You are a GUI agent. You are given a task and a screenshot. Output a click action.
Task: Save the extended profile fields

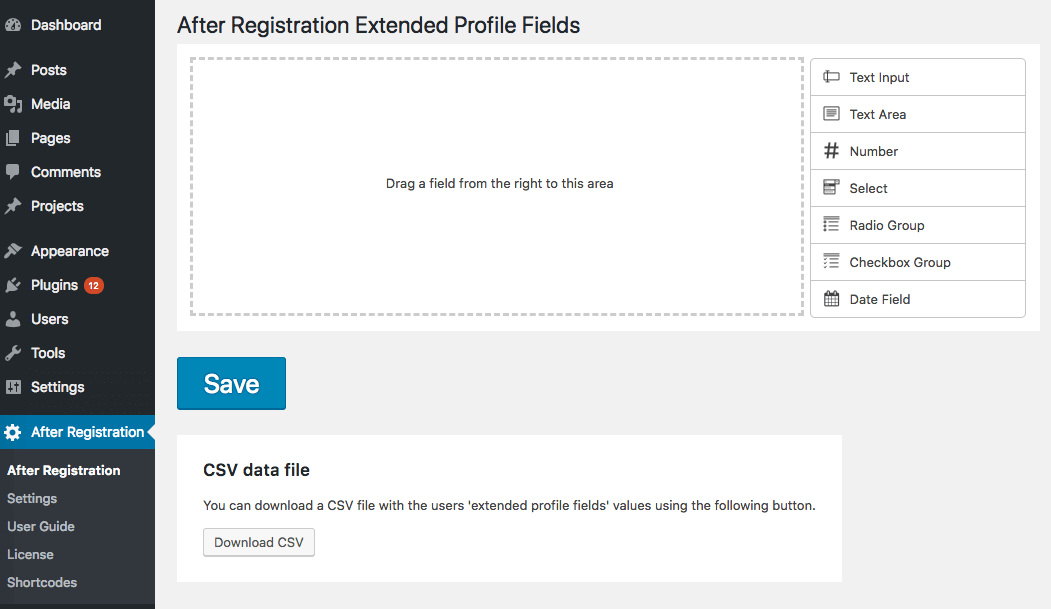(231, 384)
